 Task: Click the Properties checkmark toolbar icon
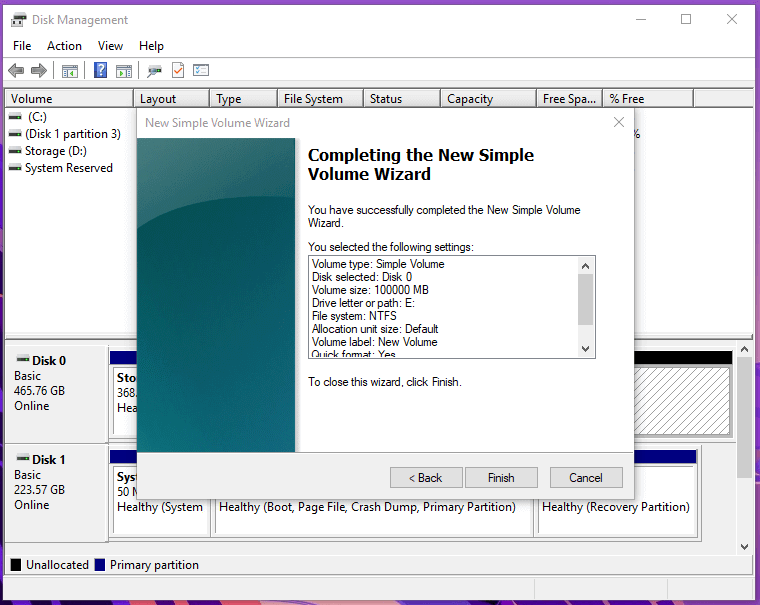[178, 70]
